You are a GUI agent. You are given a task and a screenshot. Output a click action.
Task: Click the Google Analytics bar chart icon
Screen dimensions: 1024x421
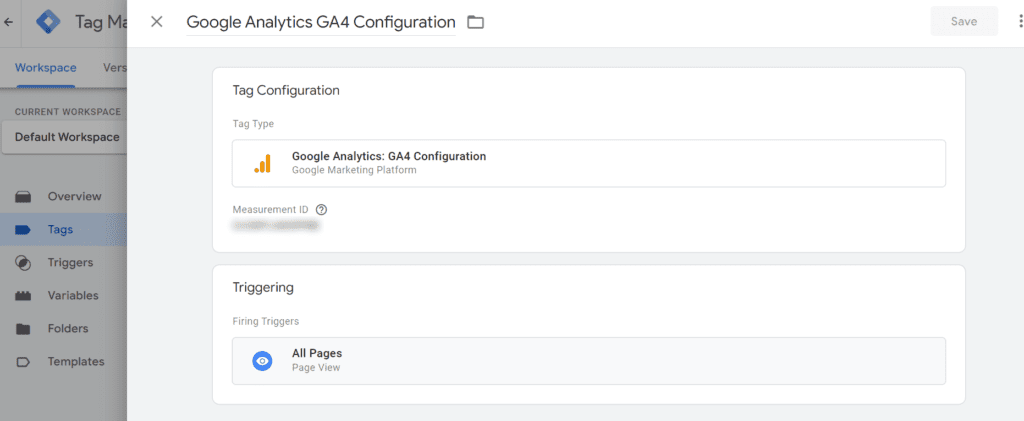pyautogui.click(x=262, y=163)
